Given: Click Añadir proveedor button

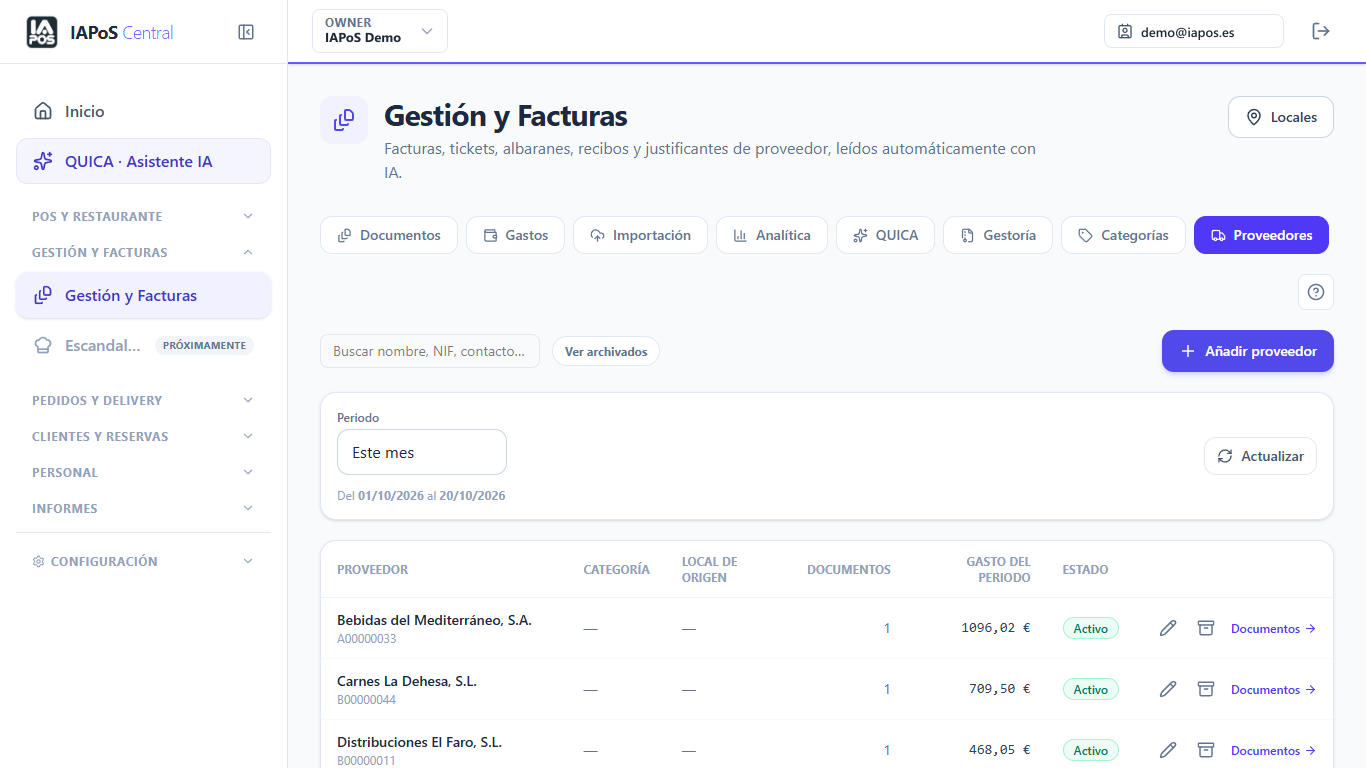Looking at the screenshot, I should [x=1248, y=351].
